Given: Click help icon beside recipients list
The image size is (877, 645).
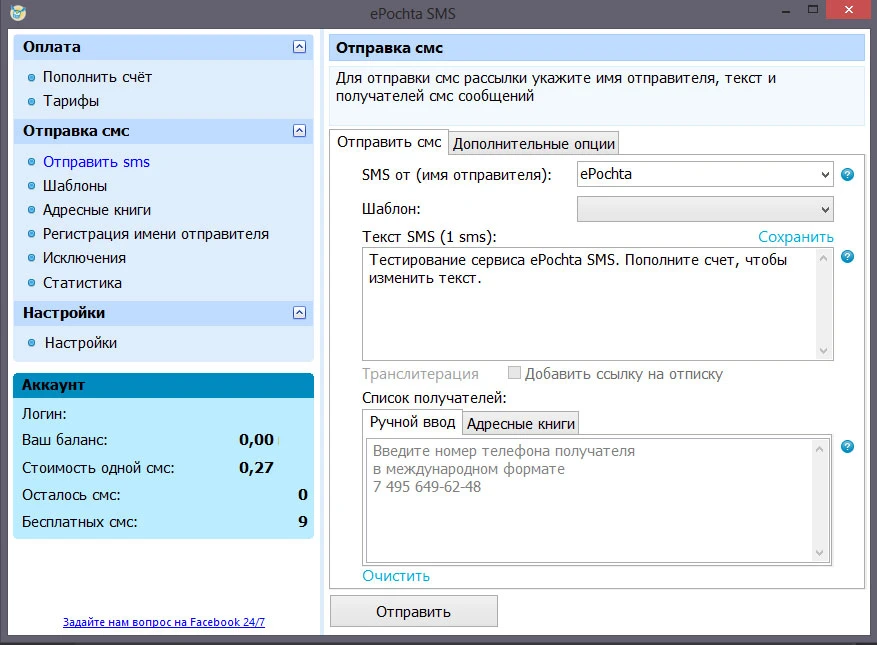Looking at the screenshot, I should coord(847,446).
